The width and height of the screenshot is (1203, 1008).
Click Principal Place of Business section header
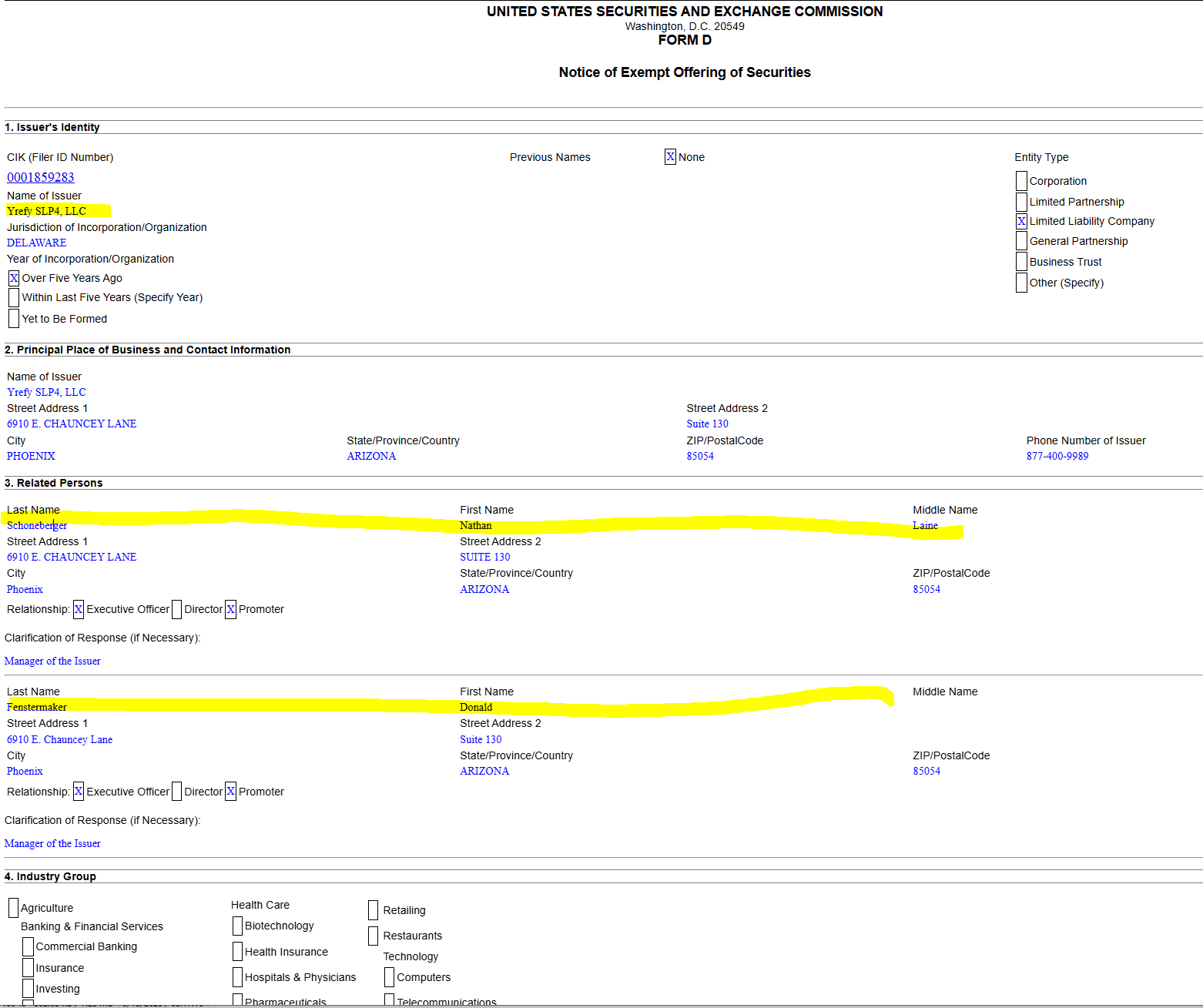pyautogui.click(x=148, y=350)
